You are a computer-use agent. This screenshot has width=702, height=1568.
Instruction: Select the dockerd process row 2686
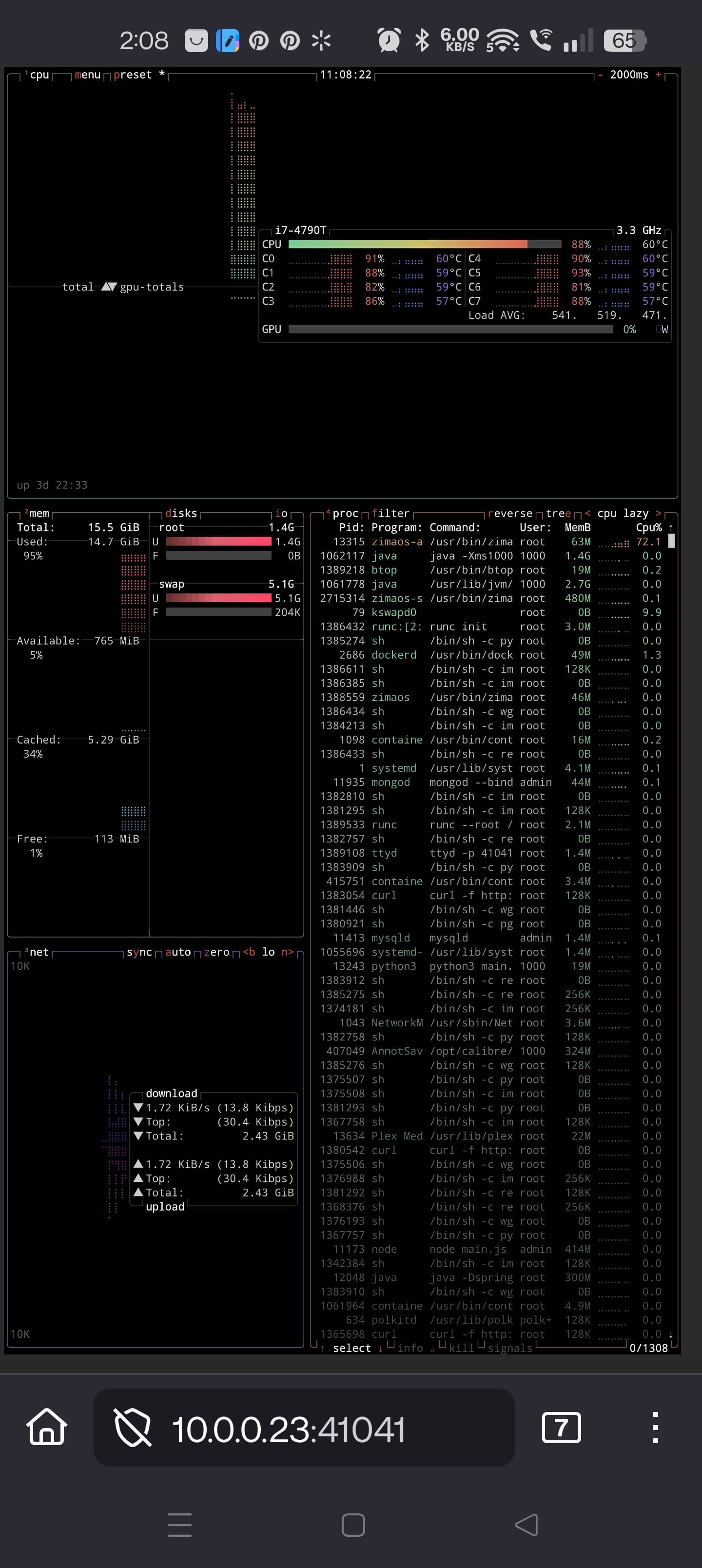[491, 655]
